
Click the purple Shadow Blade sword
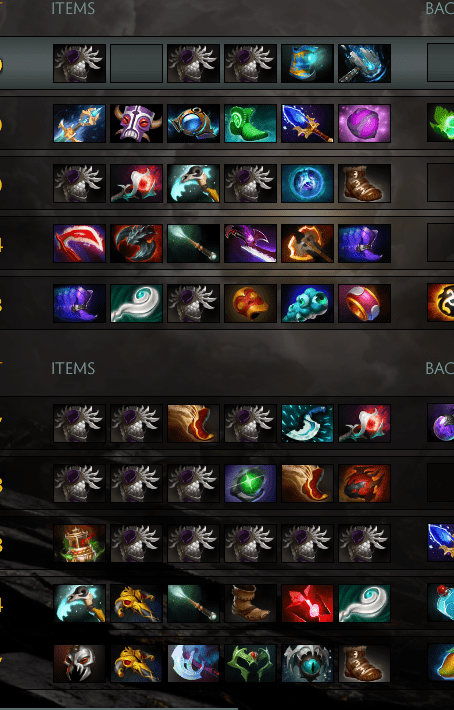pyautogui.click(x=250, y=244)
